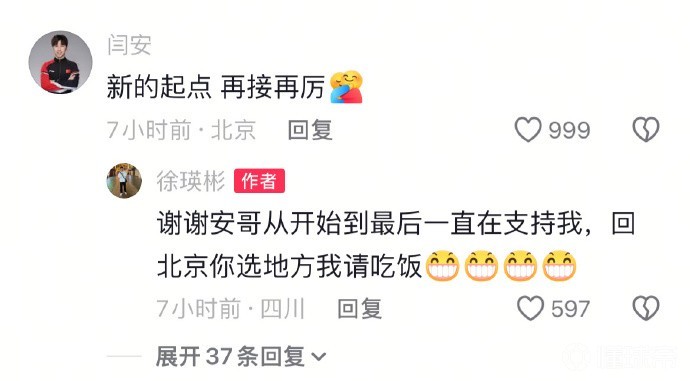Click the last grinning emoji in the reply
690x381 pixels.
pos(559,265)
